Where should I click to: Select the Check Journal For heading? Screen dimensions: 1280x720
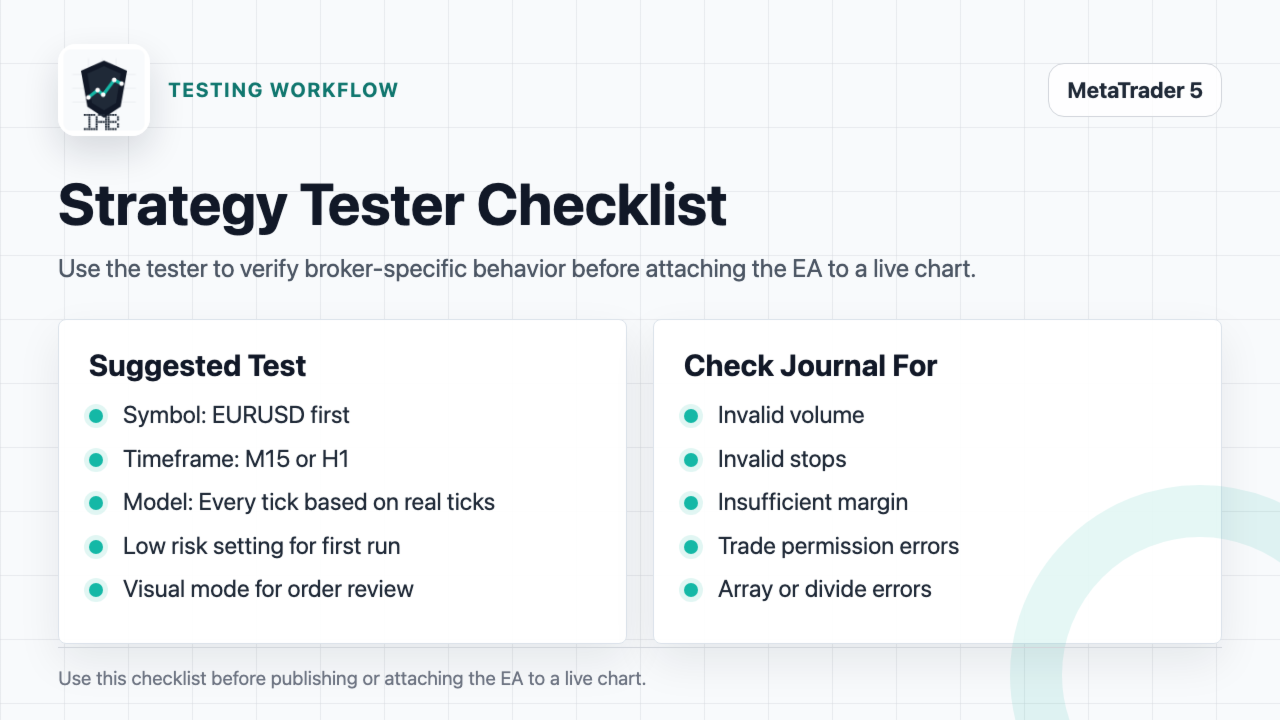810,366
